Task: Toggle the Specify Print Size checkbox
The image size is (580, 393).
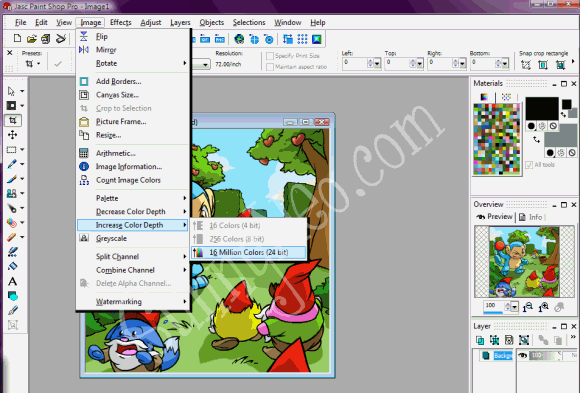Action: (270, 56)
